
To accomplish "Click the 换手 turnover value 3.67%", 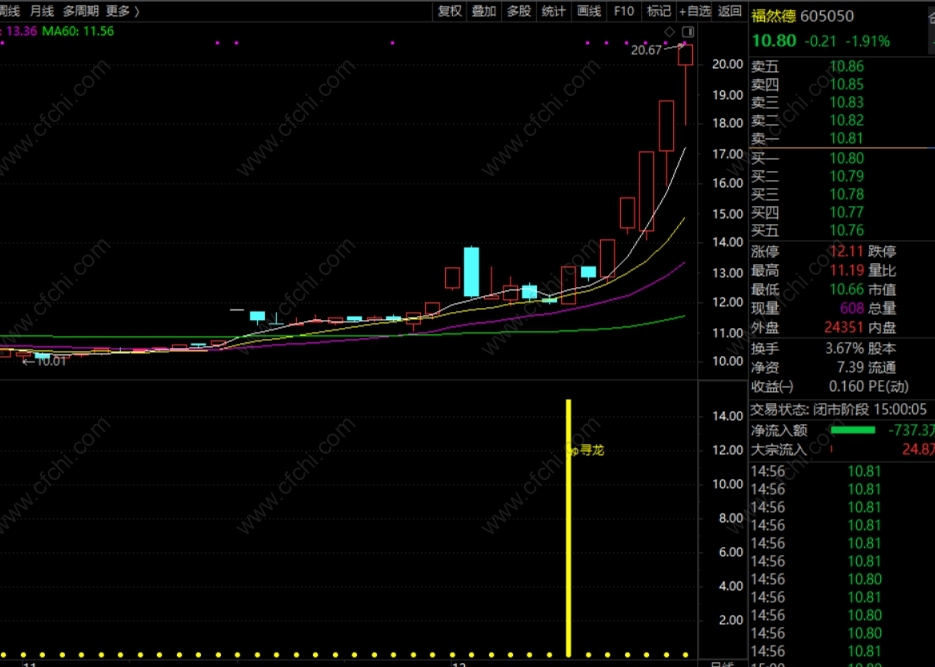I will [x=844, y=348].
